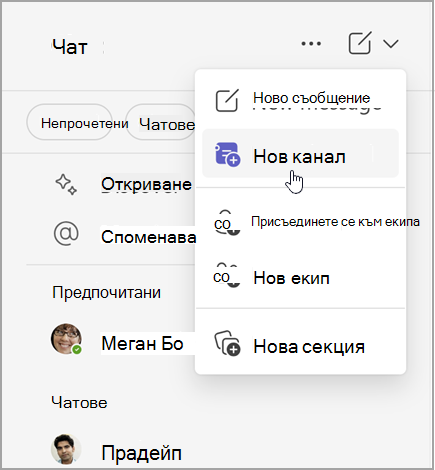Click the Предпочитани section header
This screenshot has width=435, height=470.
click(107, 292)
